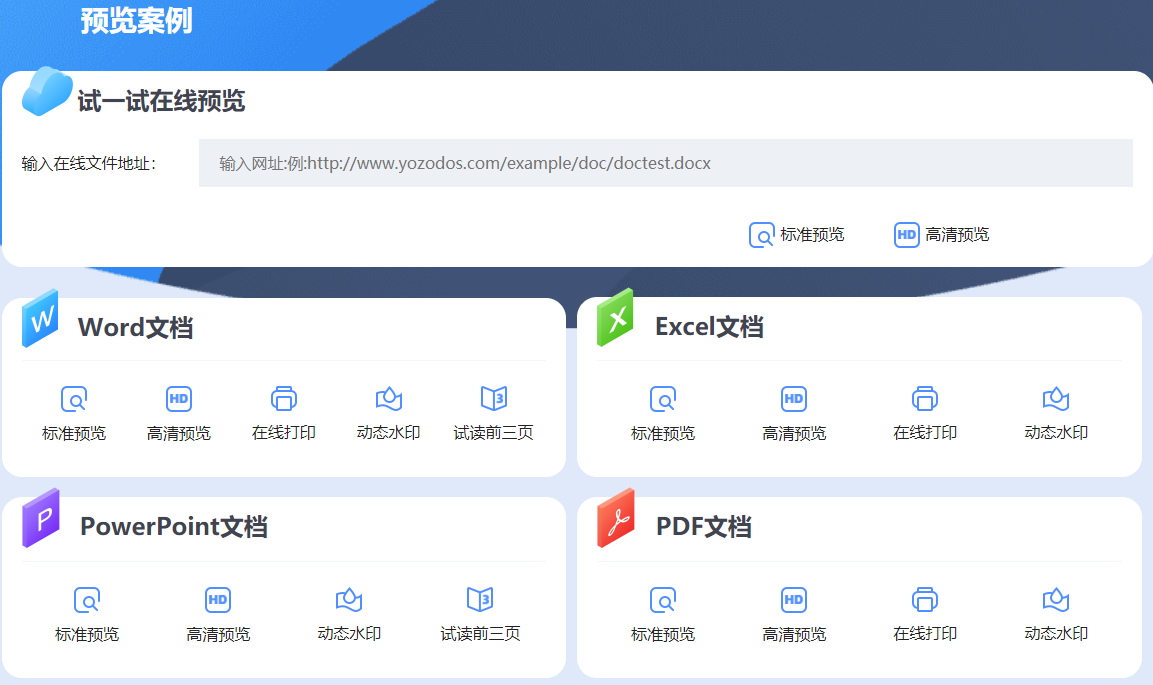Click the red PDF cube icon
Viewport: 1153px width, 685px height.
(x=615, y=518)
